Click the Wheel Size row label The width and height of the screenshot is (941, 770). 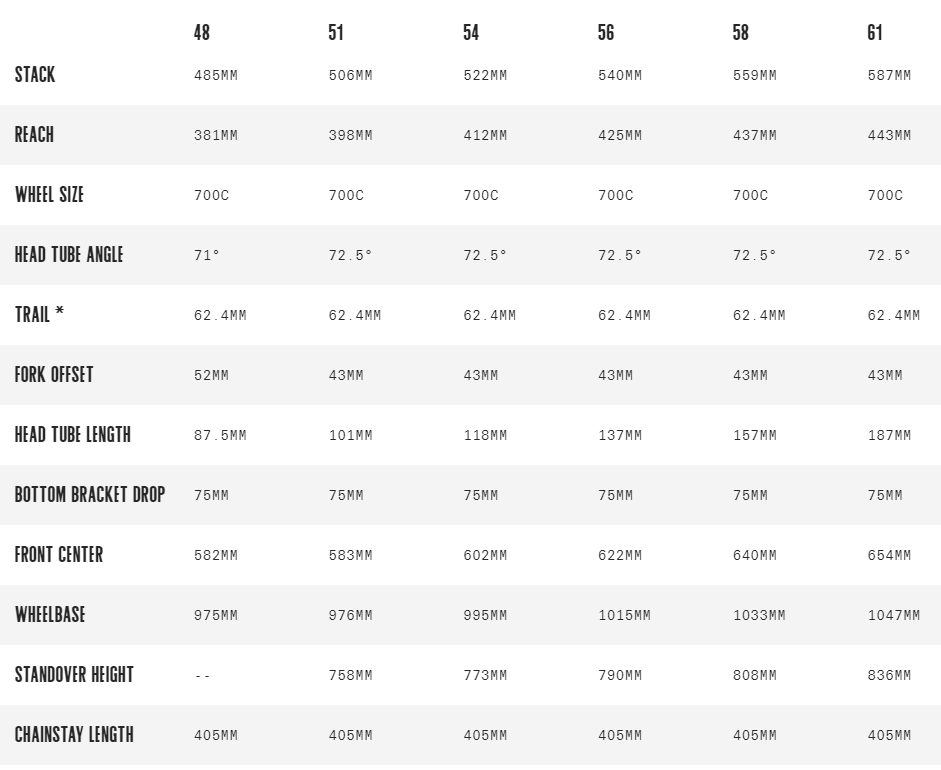click(49, 195)
